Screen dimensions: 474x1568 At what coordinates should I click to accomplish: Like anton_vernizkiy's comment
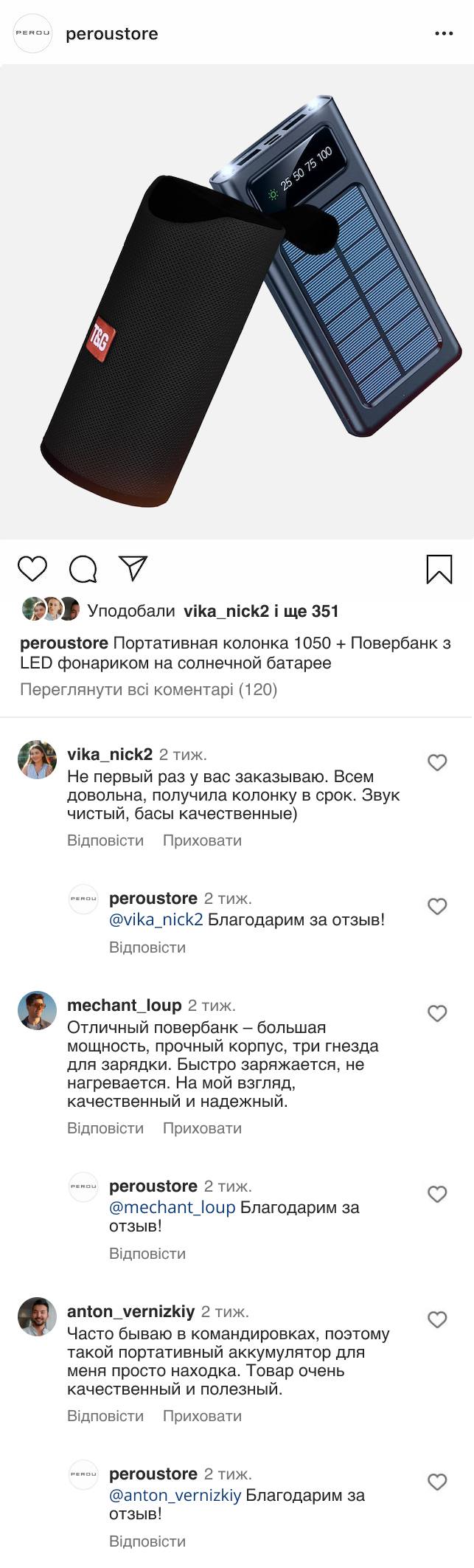coord(437,1319)
